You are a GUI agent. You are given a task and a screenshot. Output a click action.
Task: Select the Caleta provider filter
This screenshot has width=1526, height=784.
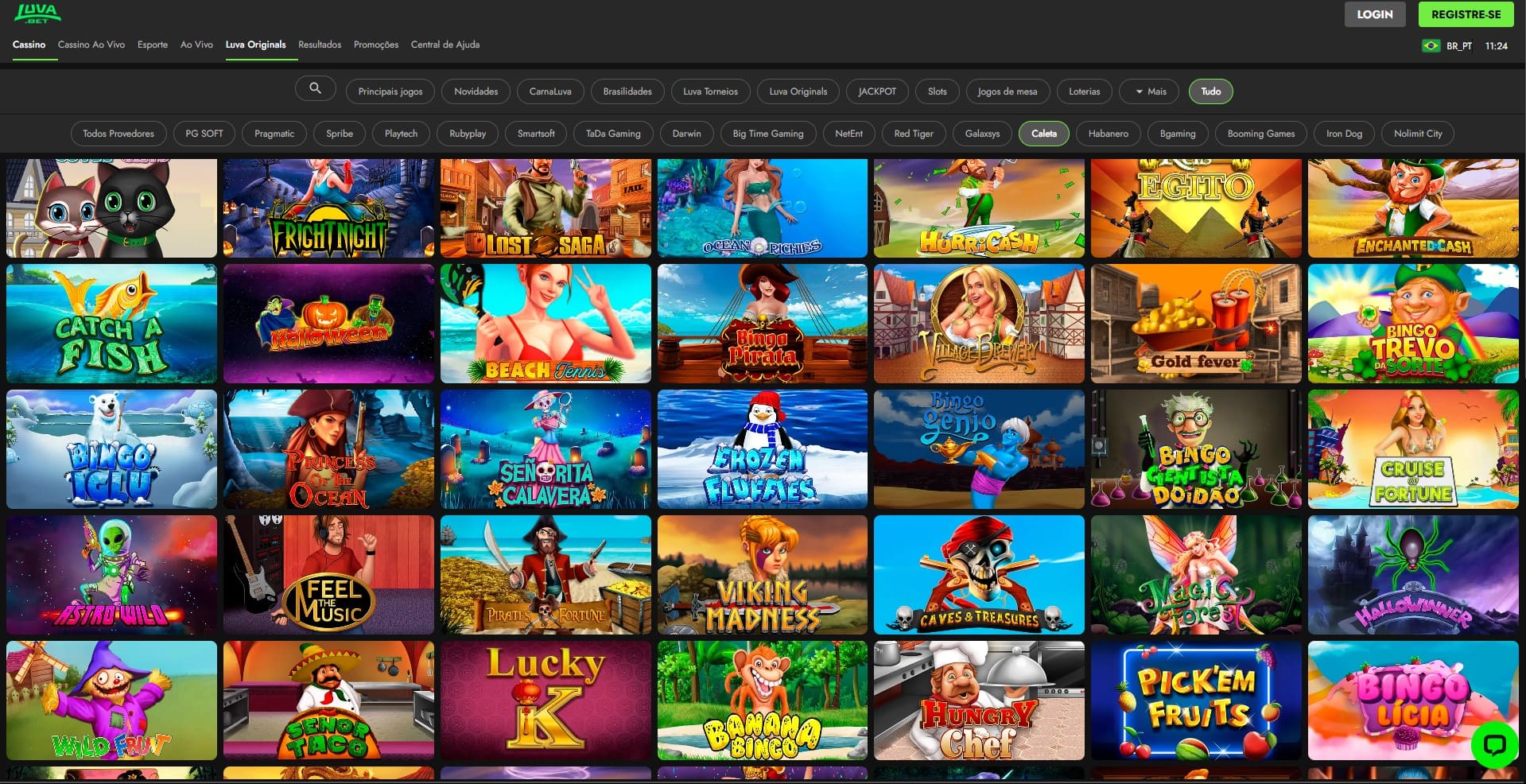(x=1044, y=134)
